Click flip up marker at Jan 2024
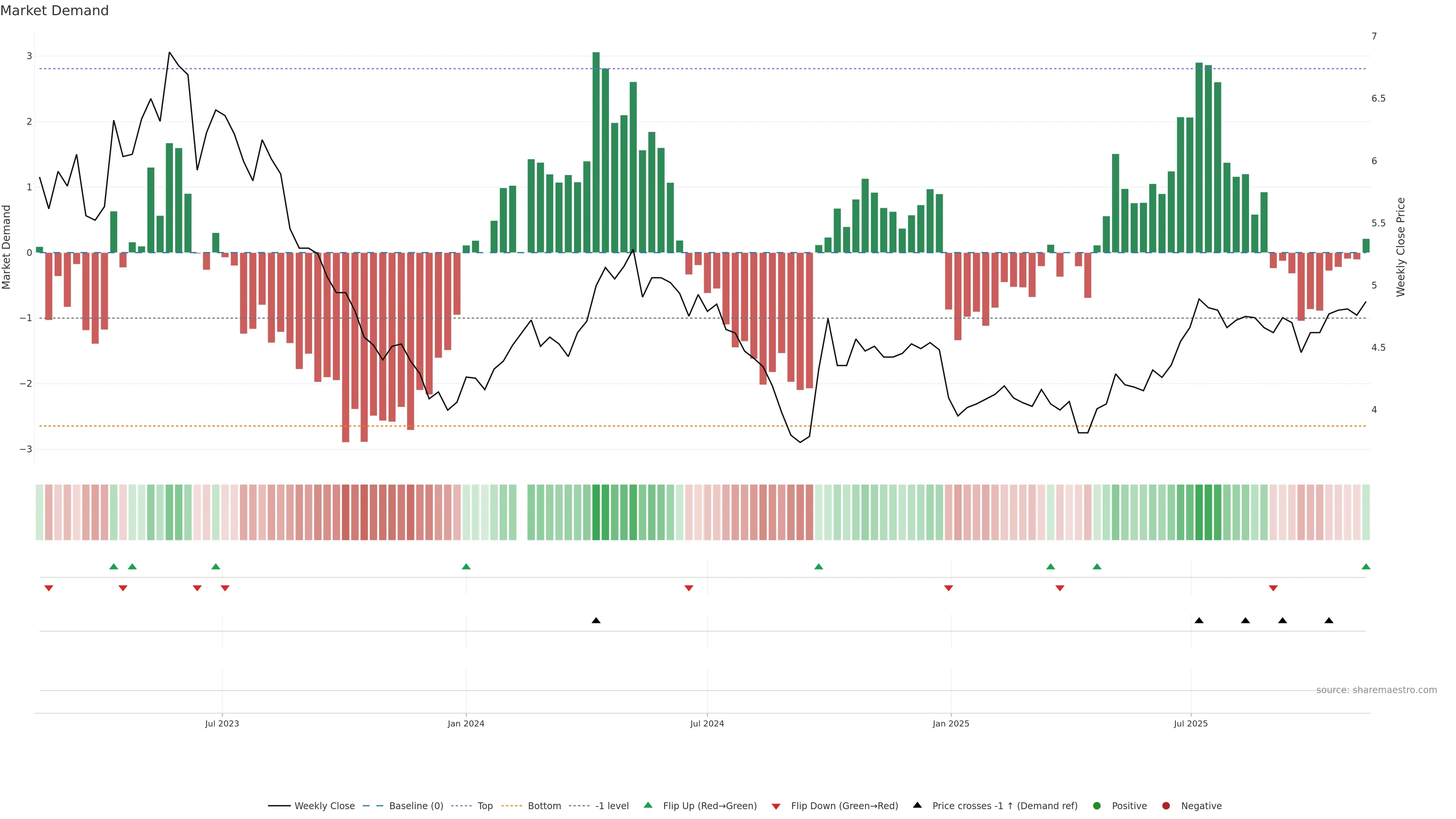 (466, 566)
